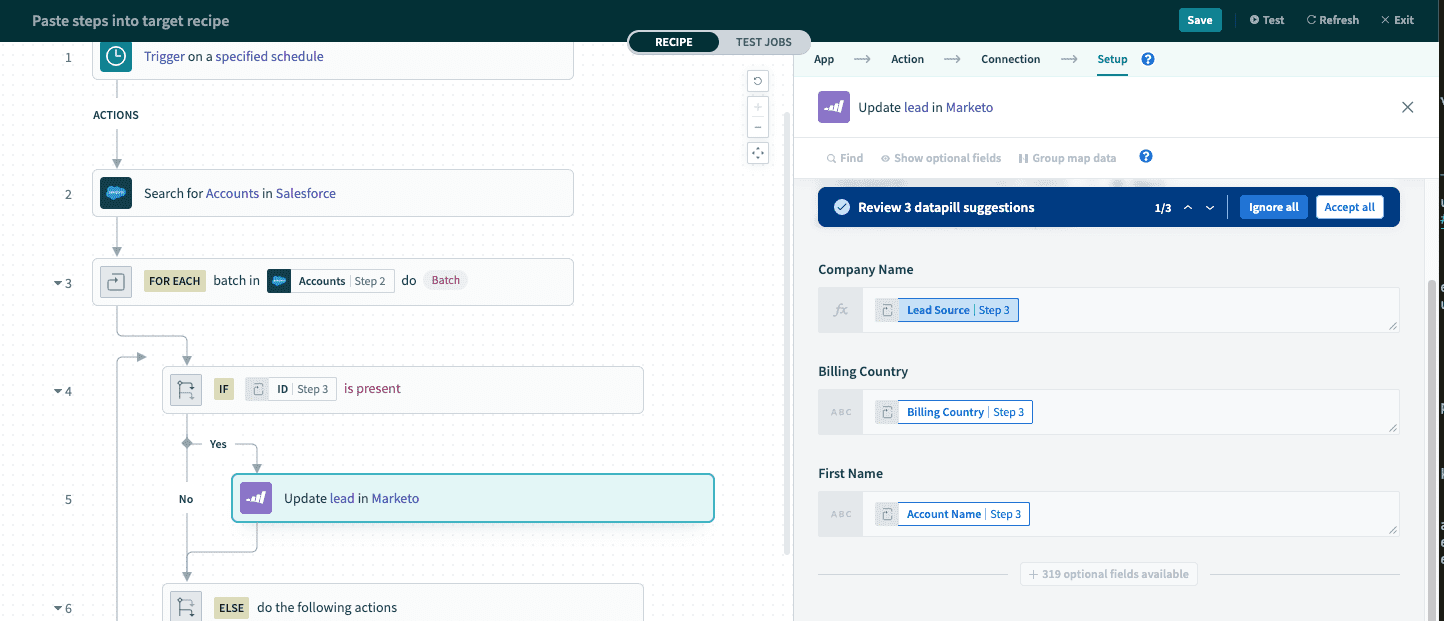Go to next datapill suggestion chevron
Screen dimensions: 1444x621
1210,208
